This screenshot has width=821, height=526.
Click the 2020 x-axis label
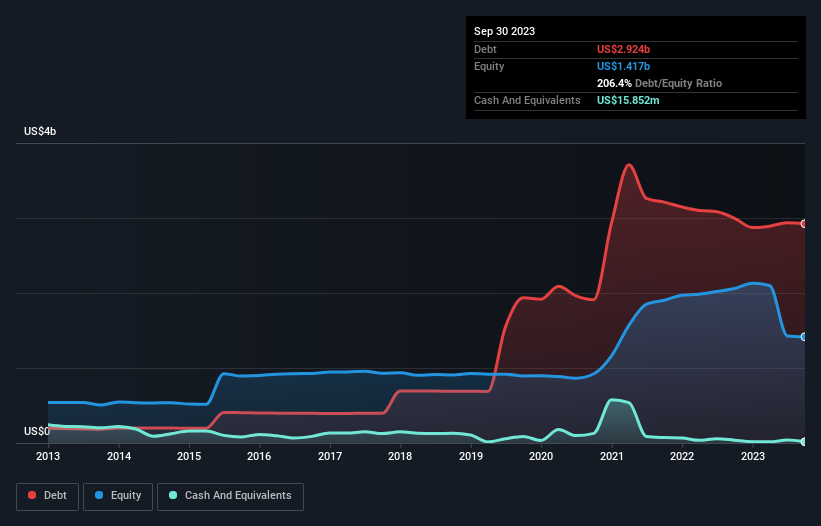[541, 456]
